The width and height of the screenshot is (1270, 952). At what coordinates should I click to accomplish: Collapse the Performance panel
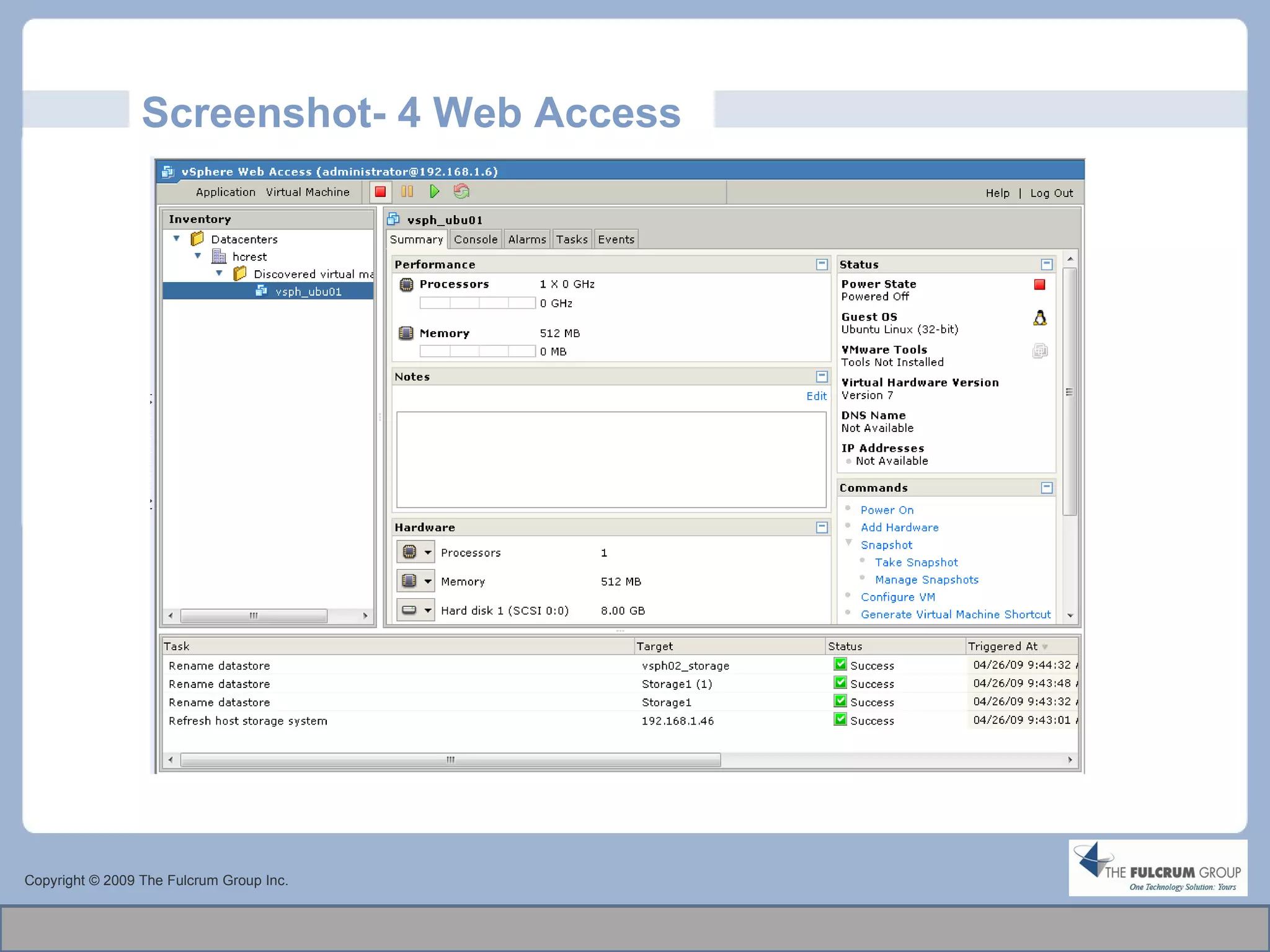pos(822,265)
